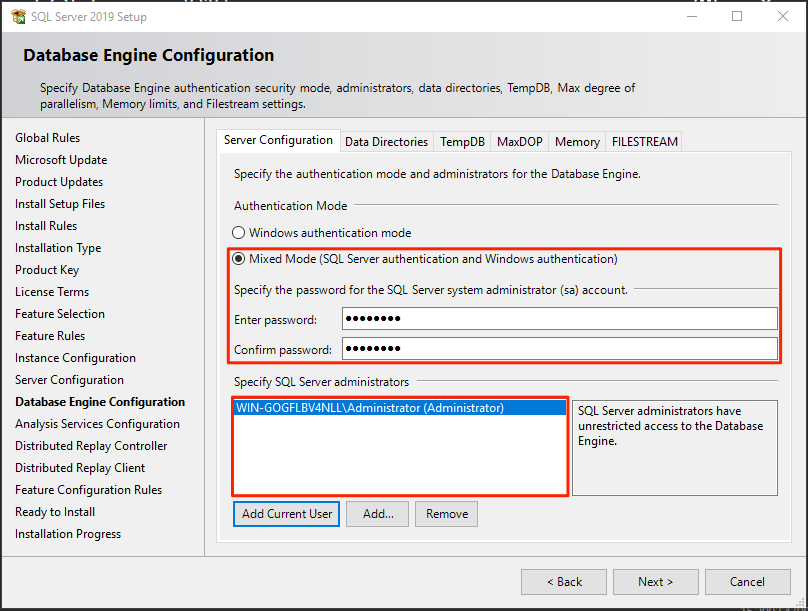Click the Add button below the administrators list
Viewport: 808px width, 611px height.
pos(377,513)
